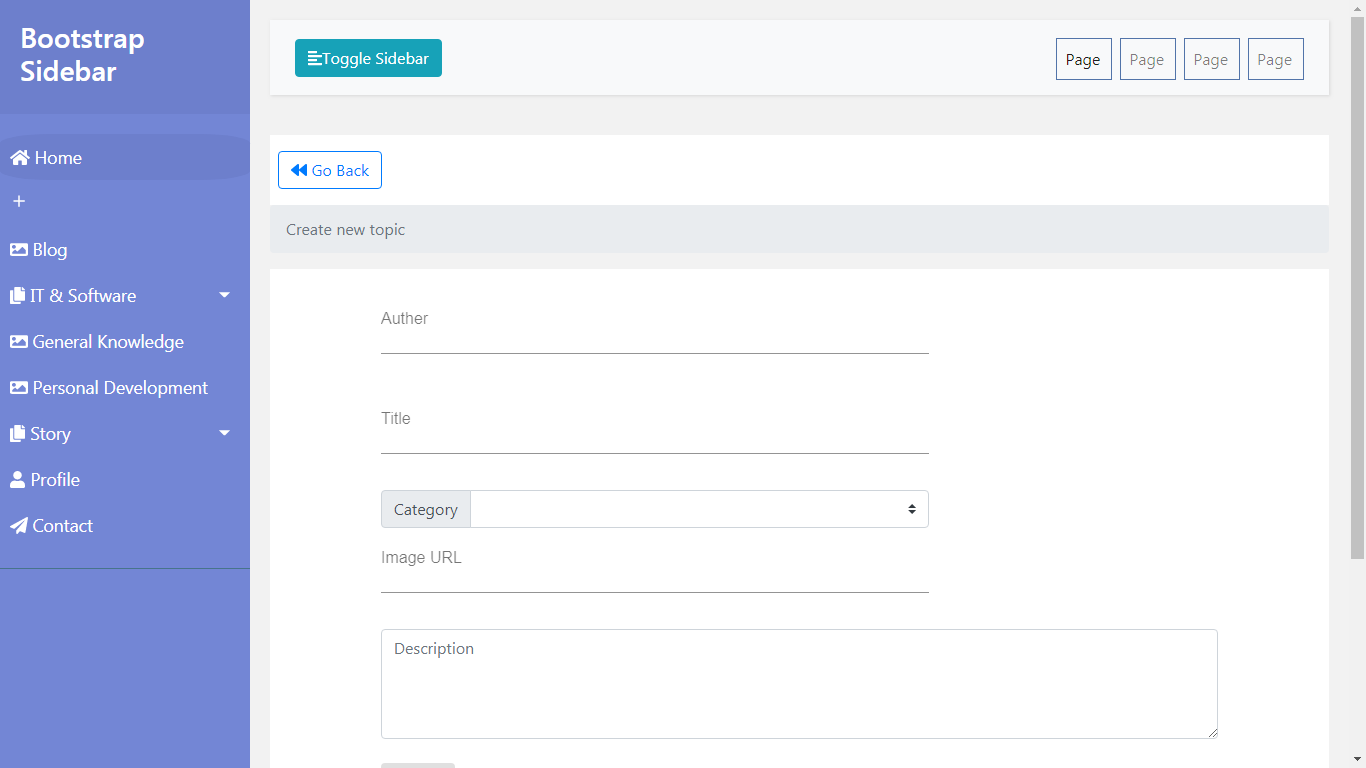The height and width of the screenshot is (768, 1366).
Task: Click the rewind icon inside Go Back button
Action: tap(297, 170)
